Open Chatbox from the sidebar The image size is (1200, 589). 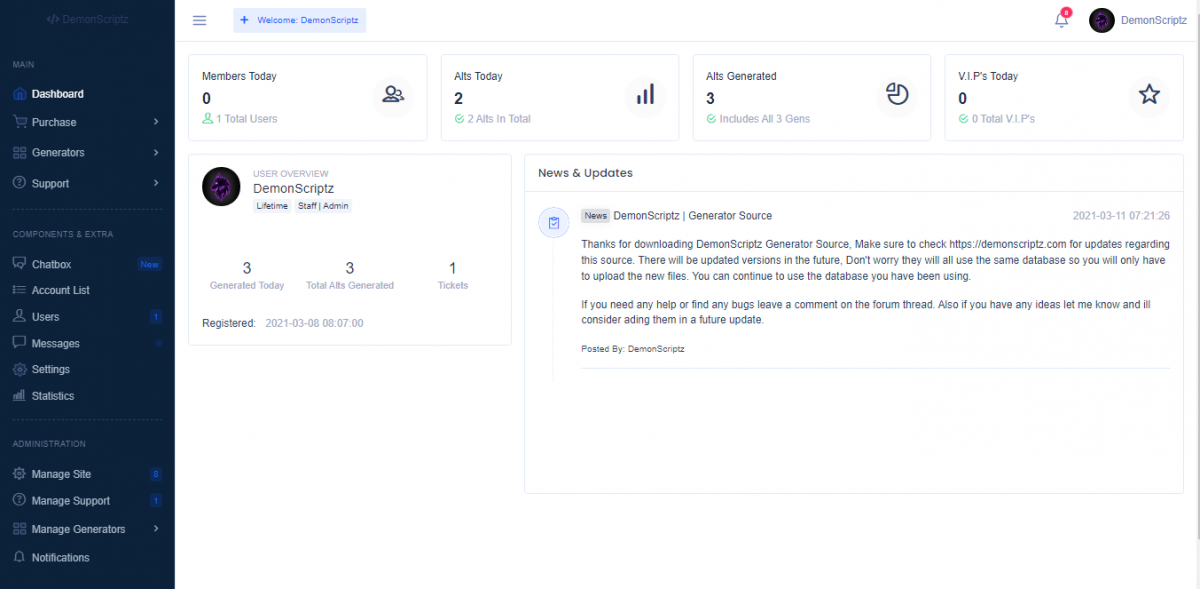51,264
